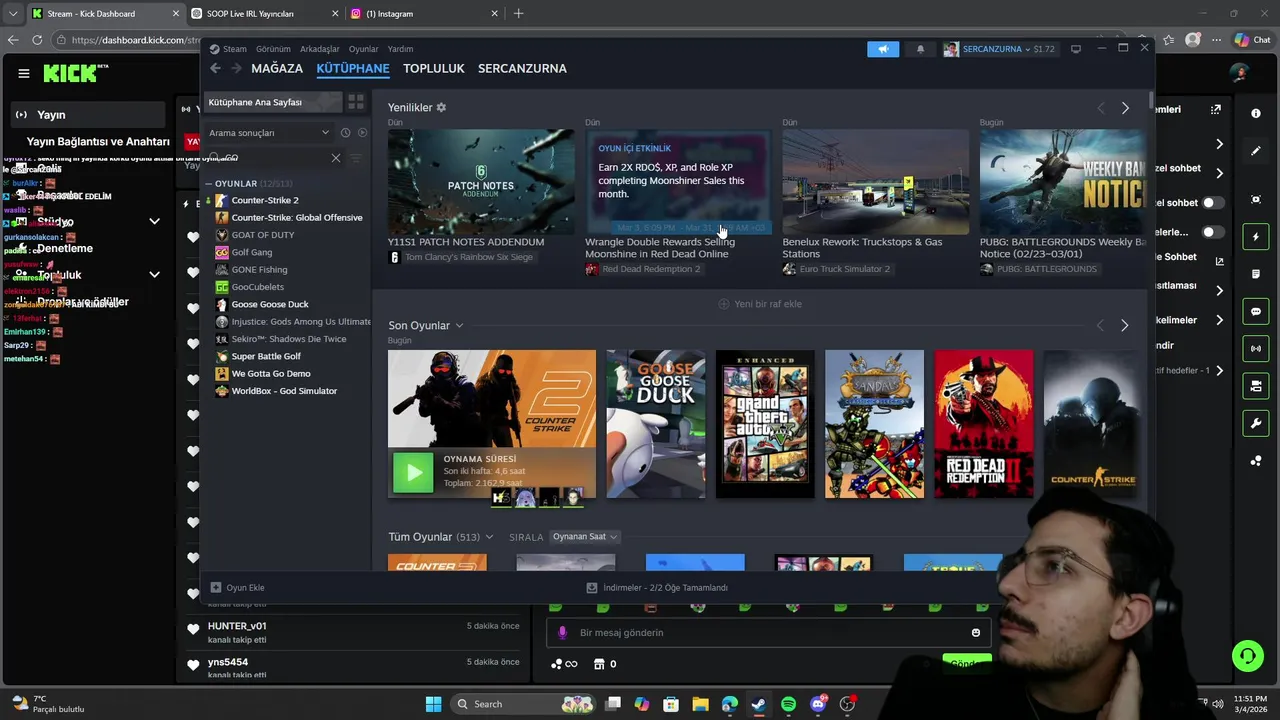Click the ready-to-play filter icon
The height and width of the screenshot is (720, 1280).
click(362, 133)
